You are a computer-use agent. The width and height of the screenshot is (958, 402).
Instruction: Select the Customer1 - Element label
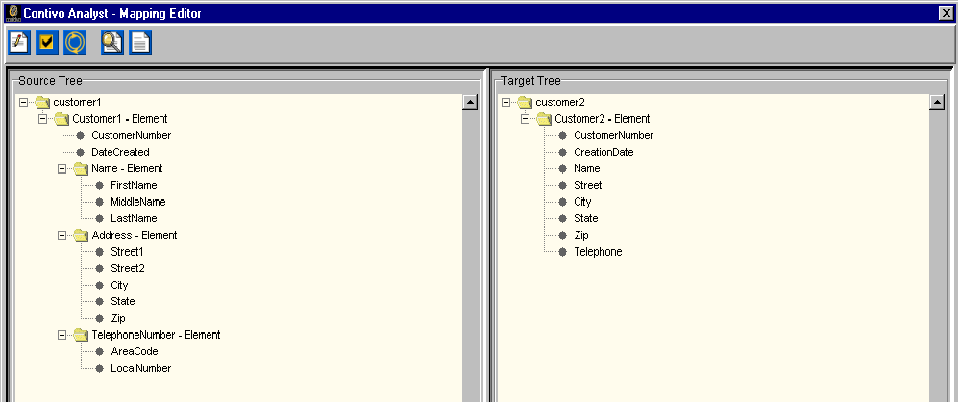(120, 119)
